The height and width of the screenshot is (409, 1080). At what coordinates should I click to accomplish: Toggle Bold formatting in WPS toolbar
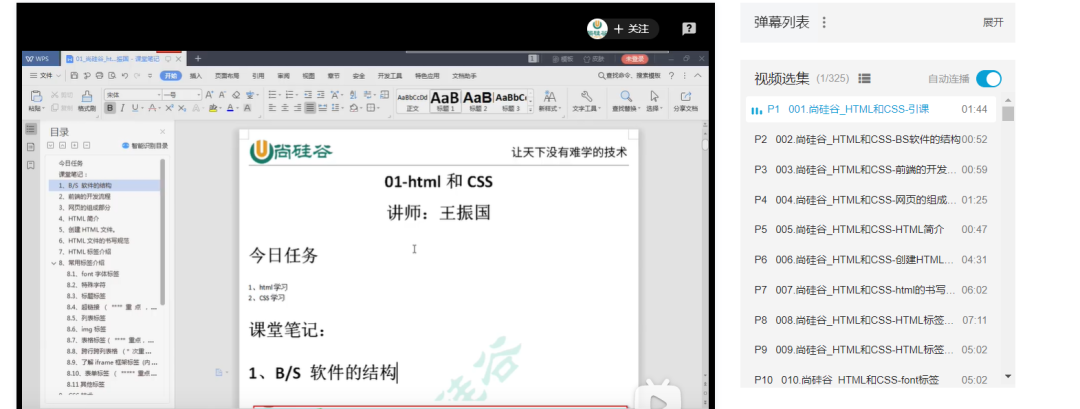pyautogui.click(x=110, y=108)
